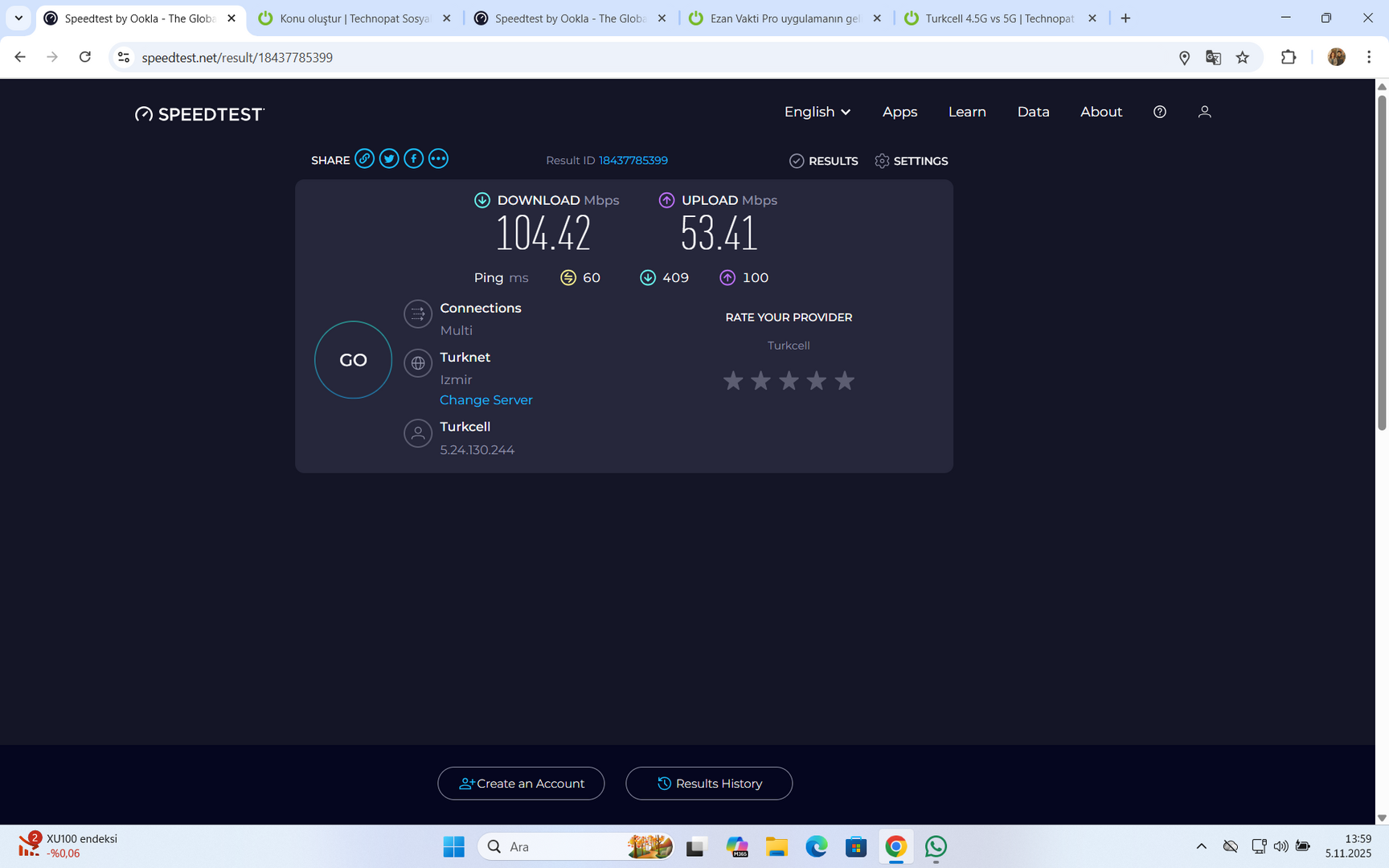Open Microsoft Store from the taskbar
Image resolution: width=1389 pixels, height=868 pixels.
[856, 846]
